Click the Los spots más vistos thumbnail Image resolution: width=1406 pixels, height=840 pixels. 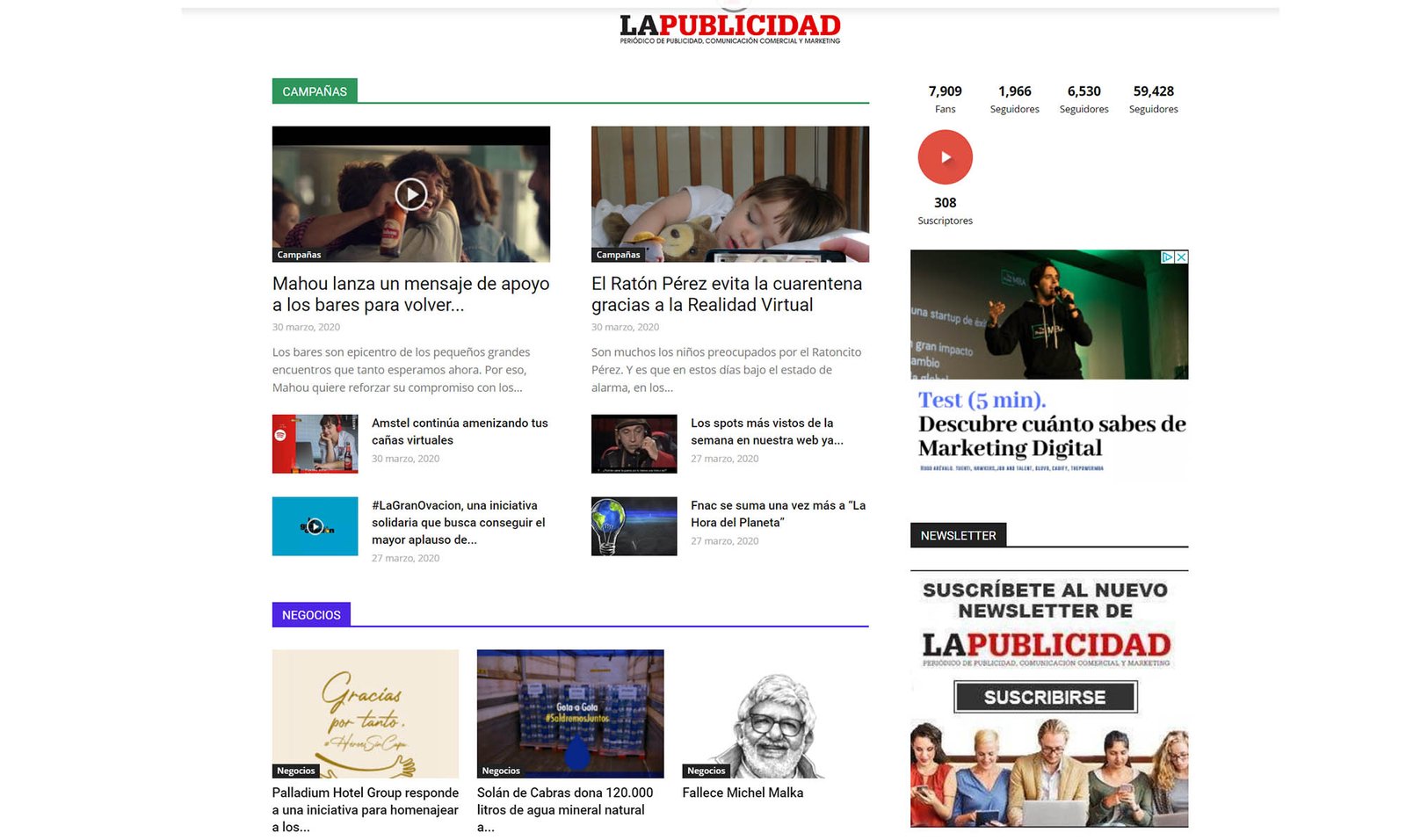(634, 444)
